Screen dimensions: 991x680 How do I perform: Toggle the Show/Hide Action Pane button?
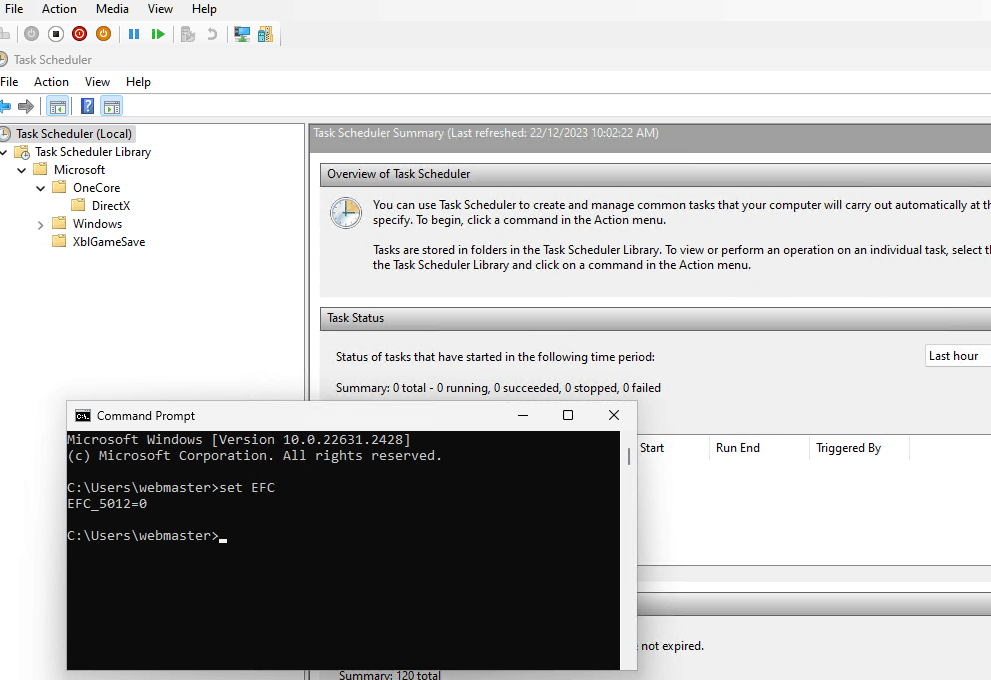(x=112, y=107)
